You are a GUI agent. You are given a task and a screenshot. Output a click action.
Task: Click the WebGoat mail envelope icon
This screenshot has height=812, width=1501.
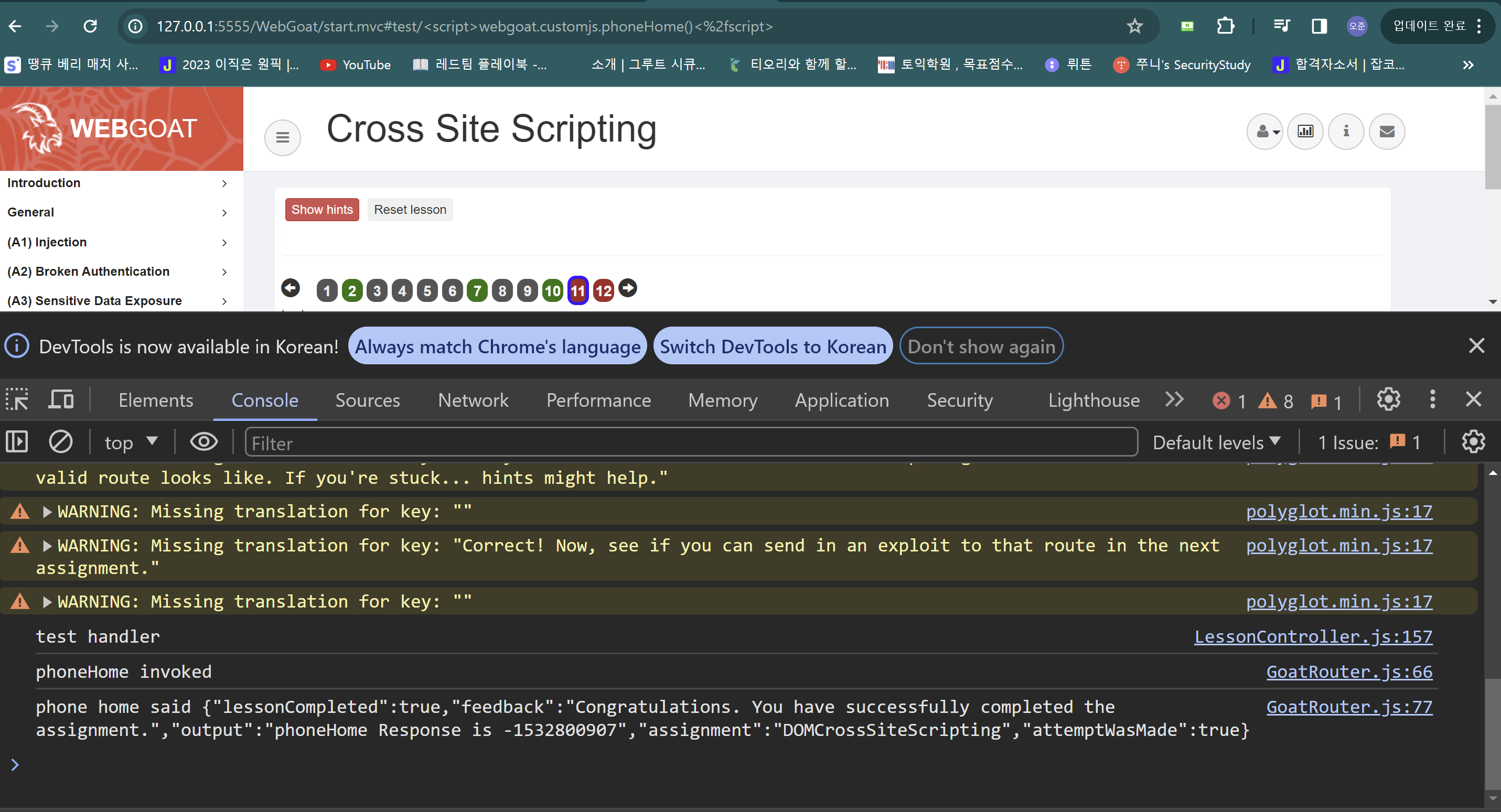[1387, 132]
